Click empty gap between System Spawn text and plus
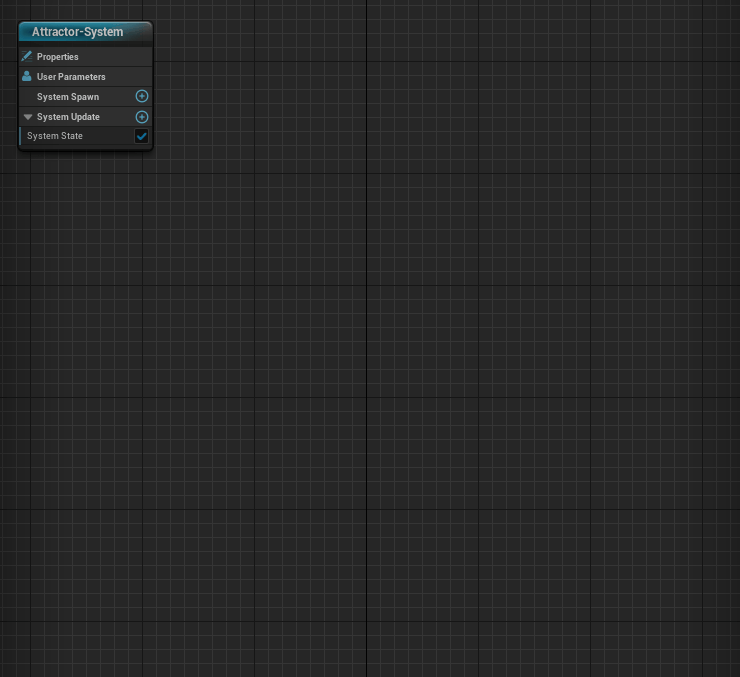Image resolution: width=740 pixels, height=677 pixels. click(x=116, y=97)
